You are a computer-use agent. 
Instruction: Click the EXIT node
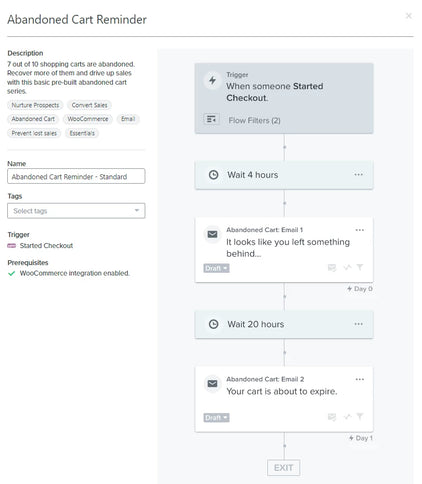click(284, 468)
